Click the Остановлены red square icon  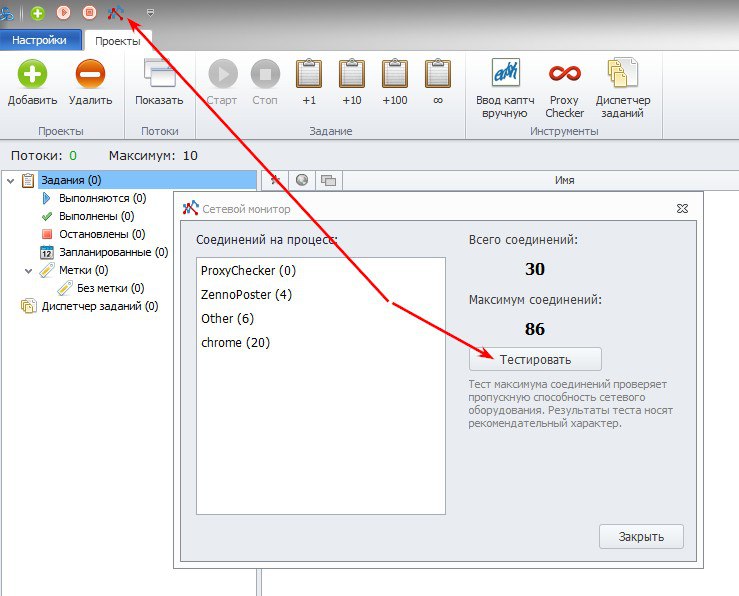(x=47, y=234)
